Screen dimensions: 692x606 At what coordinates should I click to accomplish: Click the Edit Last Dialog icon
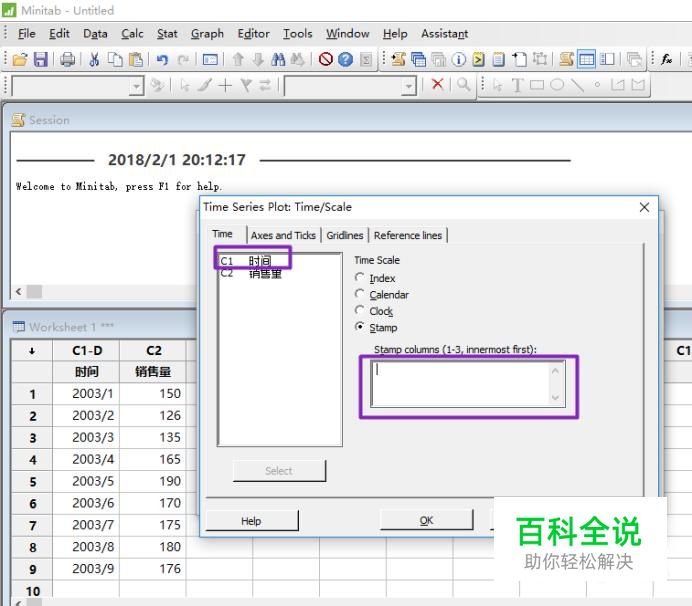(x=210, y=59)
